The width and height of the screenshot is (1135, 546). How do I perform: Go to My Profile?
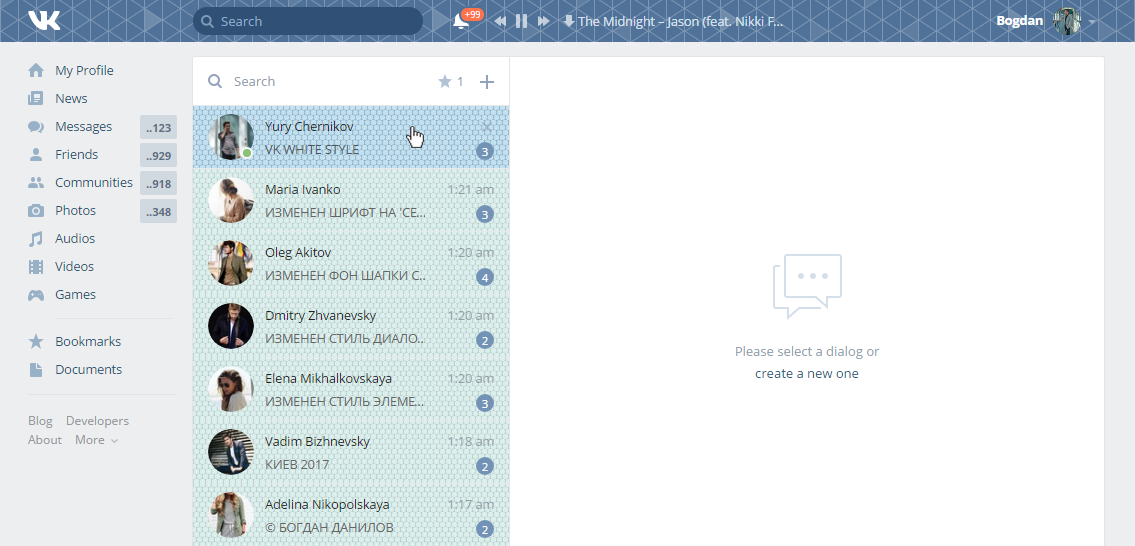coord(84,70)
